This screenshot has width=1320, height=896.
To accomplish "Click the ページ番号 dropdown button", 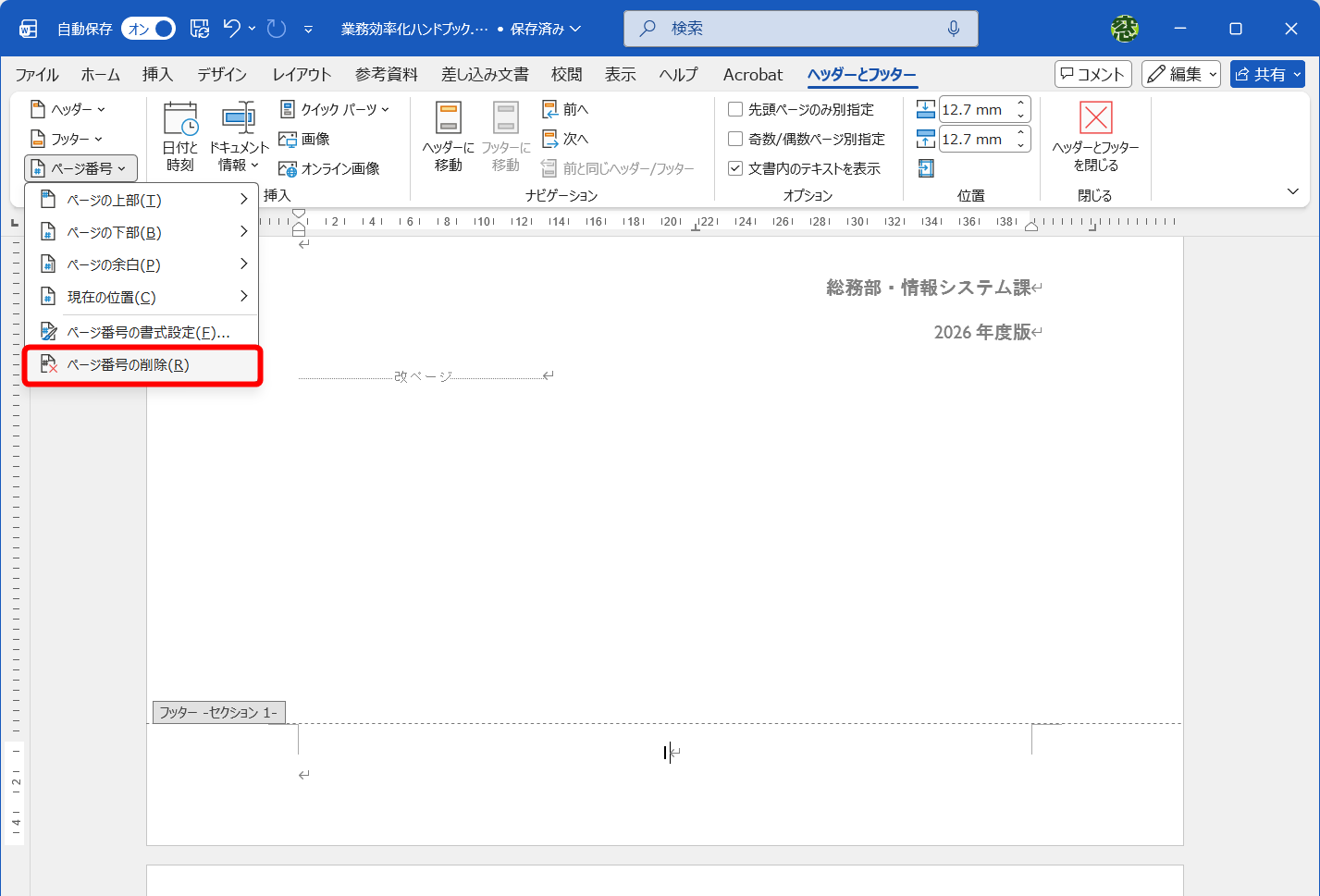I will [x=80, y=168].
